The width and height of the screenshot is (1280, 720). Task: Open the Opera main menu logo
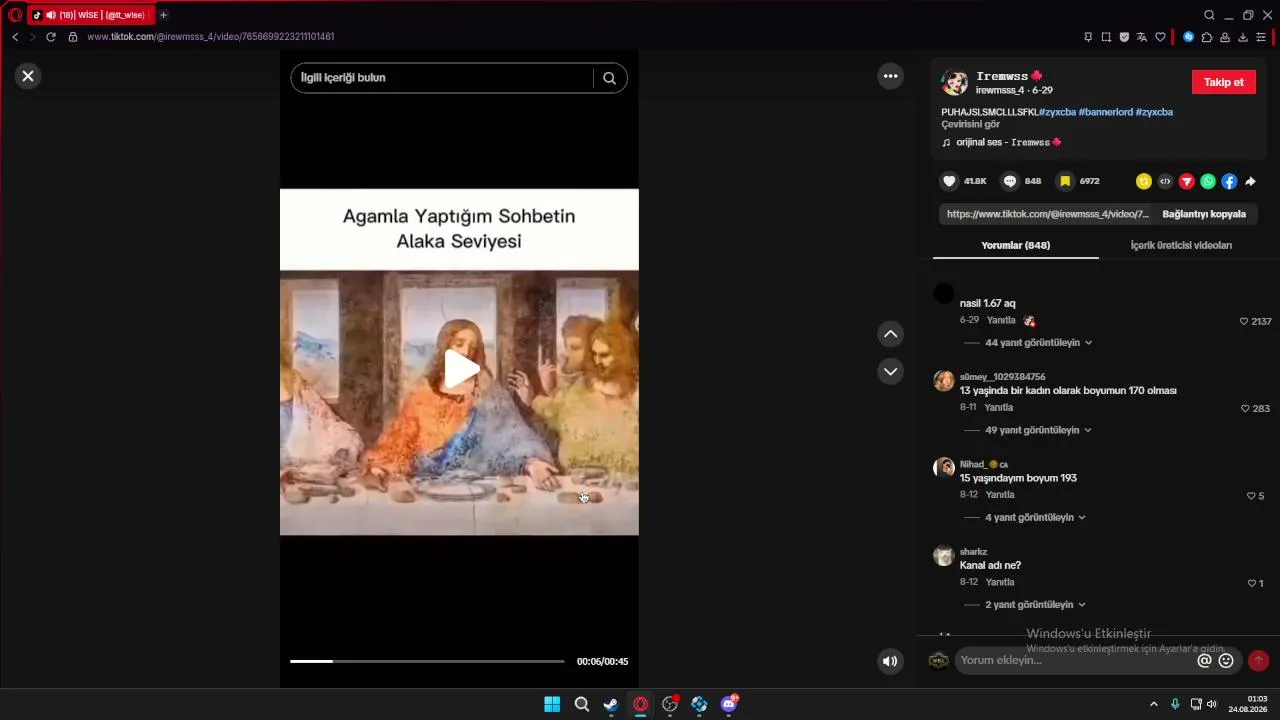(14, 15)
